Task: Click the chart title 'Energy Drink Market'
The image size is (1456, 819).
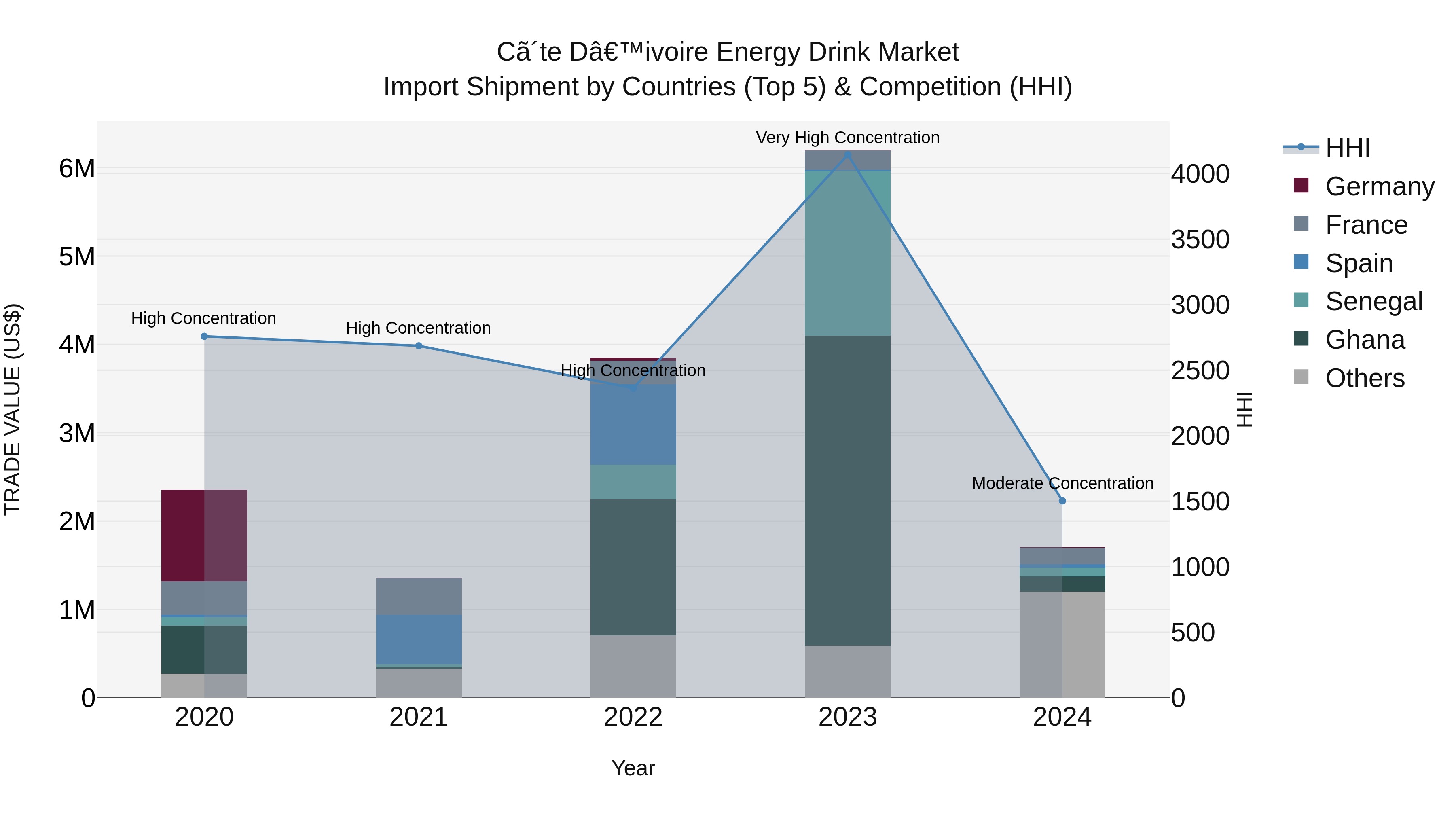Action: [x=838, y=52]
